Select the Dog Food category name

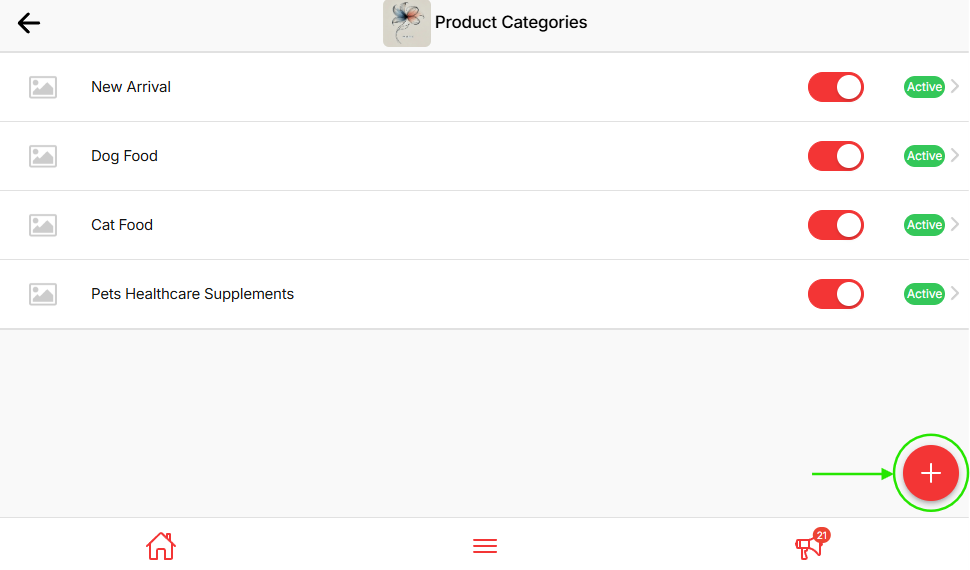click(124, 156)
